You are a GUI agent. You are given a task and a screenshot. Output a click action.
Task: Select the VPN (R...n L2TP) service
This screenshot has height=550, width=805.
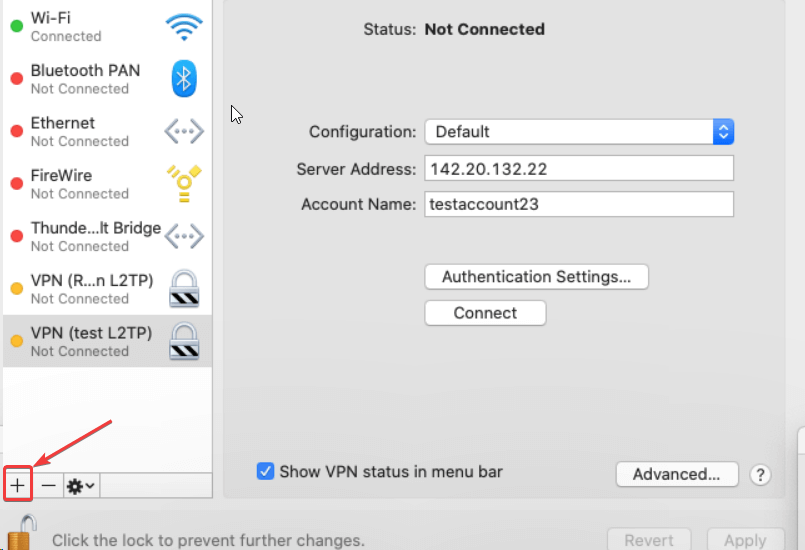tap(92, 288)
